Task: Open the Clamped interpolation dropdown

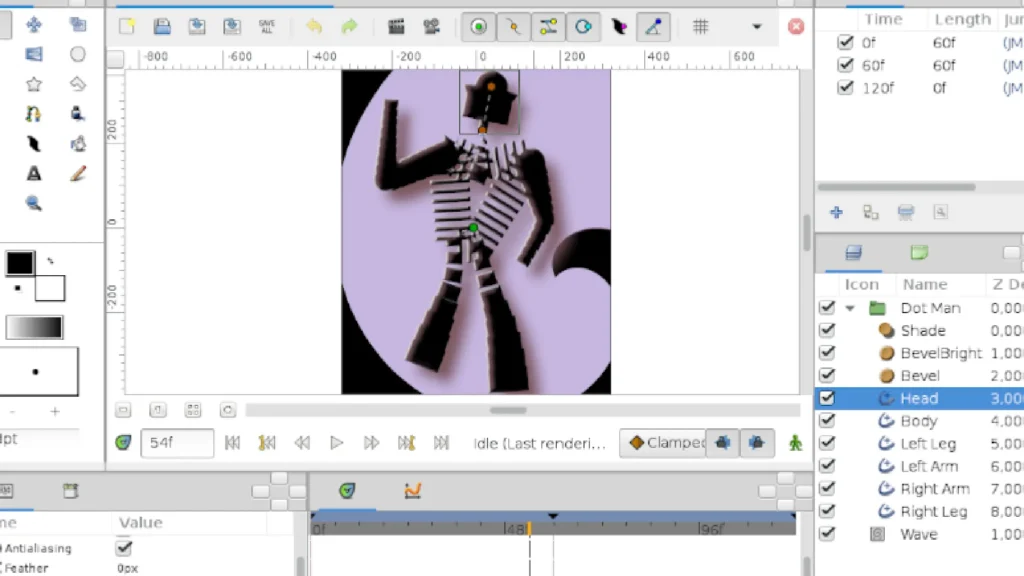Action: [664, 442]
